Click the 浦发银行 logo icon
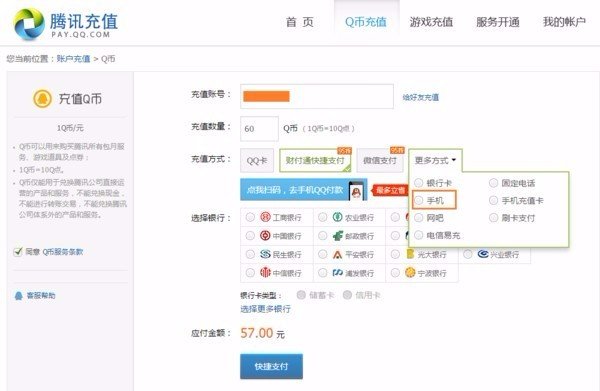 [337, 272]
